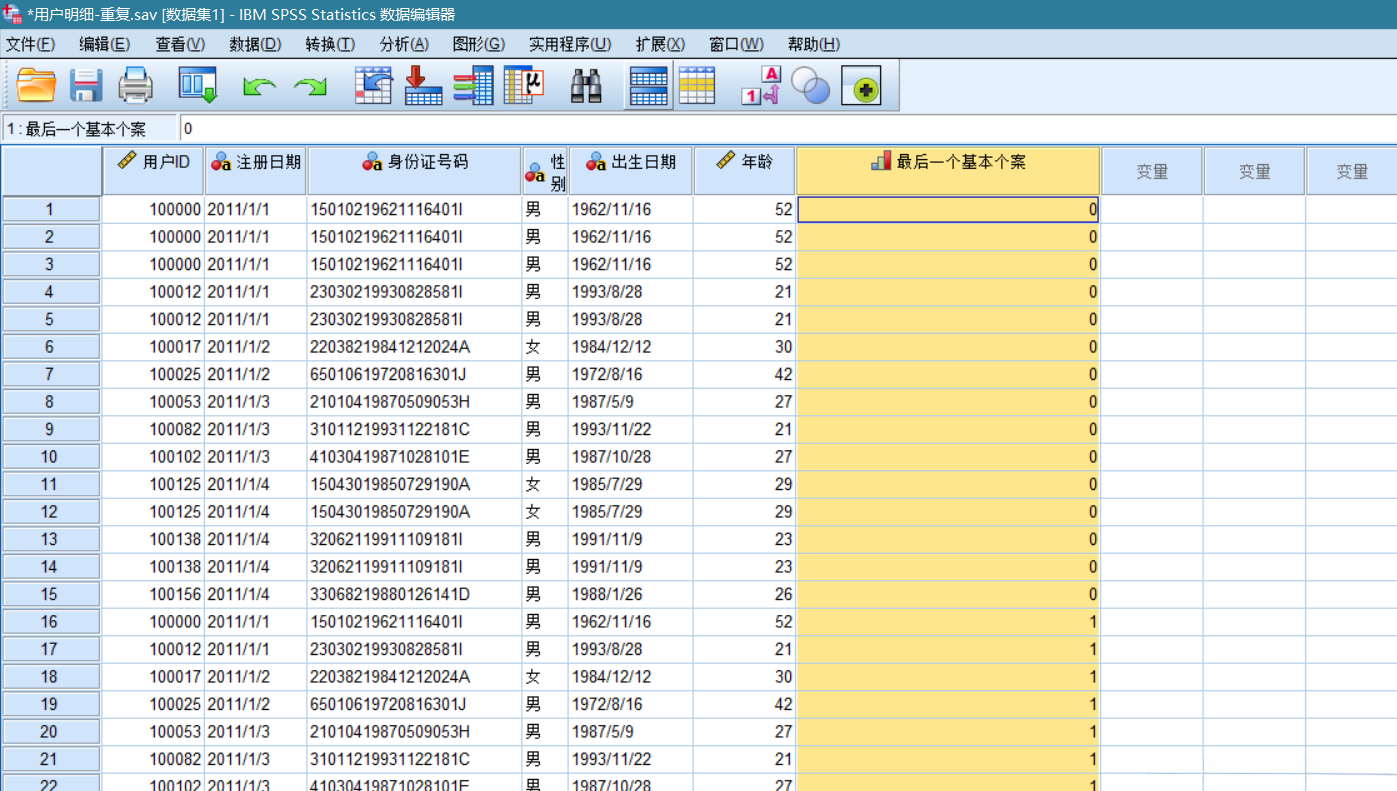This screenshot has width=1397, height=791.
Task: Open the 窗口(W) menu
Action: [x=736, y=44]
